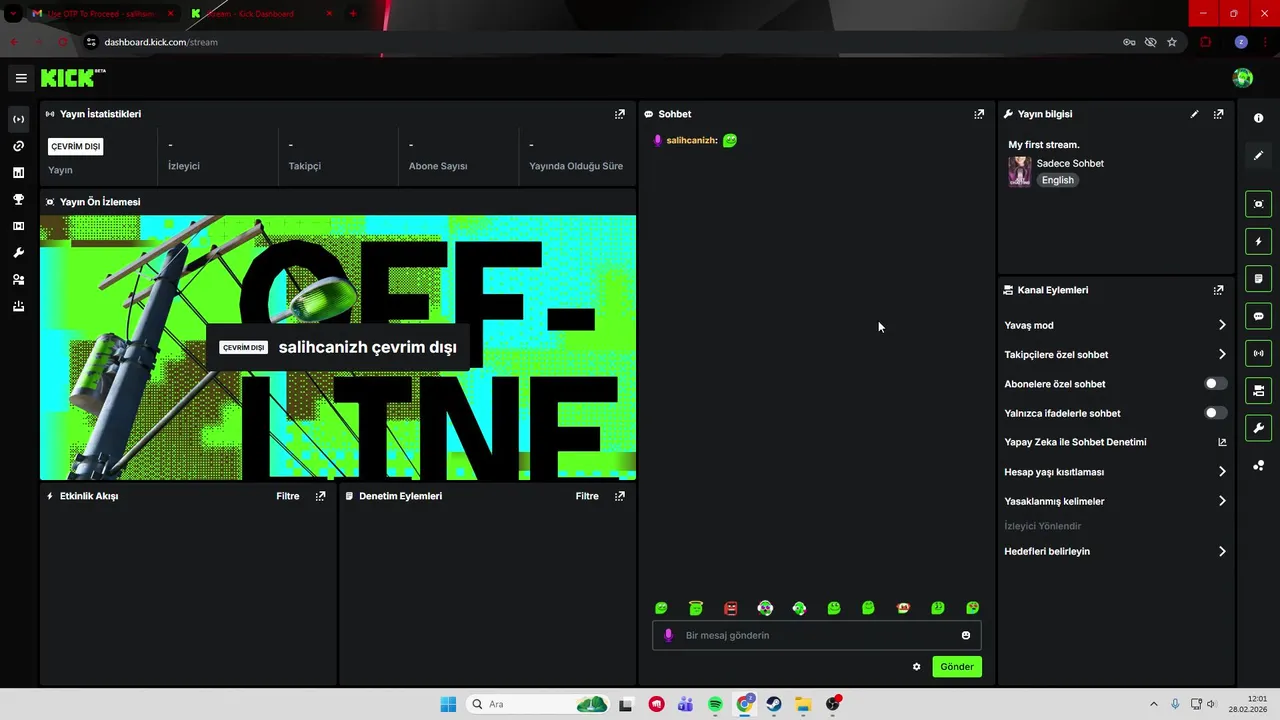
Task: Click the ÇEVRİM DIŞI status badge in statistics
Action: click(x=76, y=147)
